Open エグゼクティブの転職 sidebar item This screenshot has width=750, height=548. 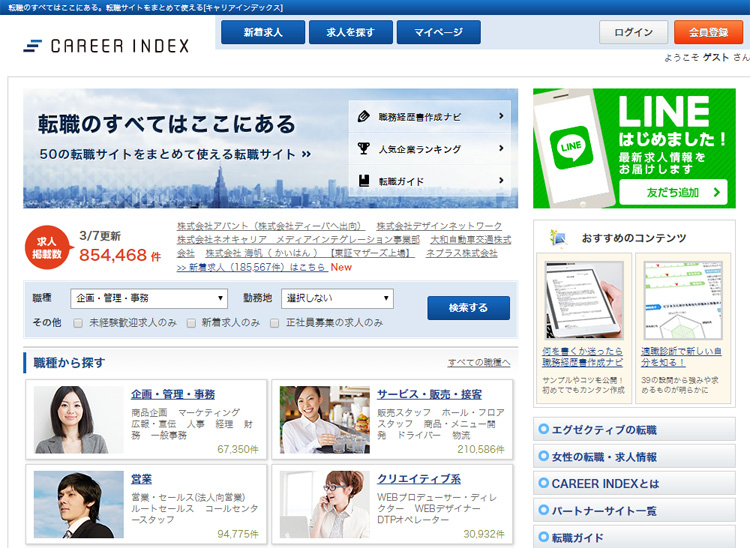click(x=634, y=429)
